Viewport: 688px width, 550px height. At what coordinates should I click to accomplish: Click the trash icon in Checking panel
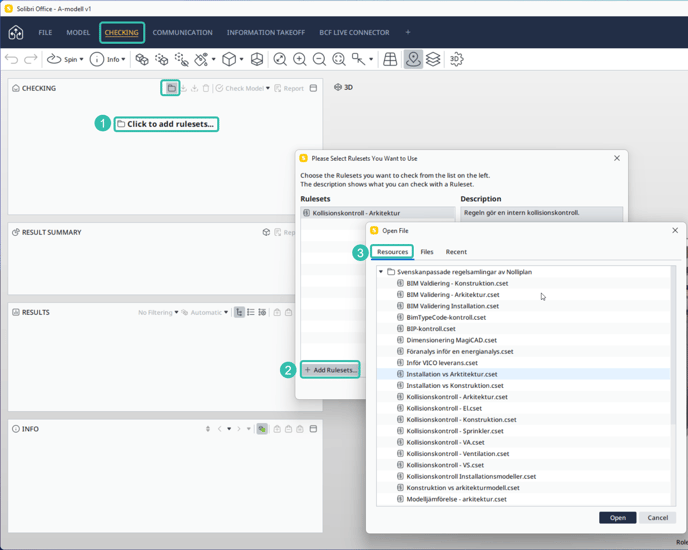click(x=206, y=88)
